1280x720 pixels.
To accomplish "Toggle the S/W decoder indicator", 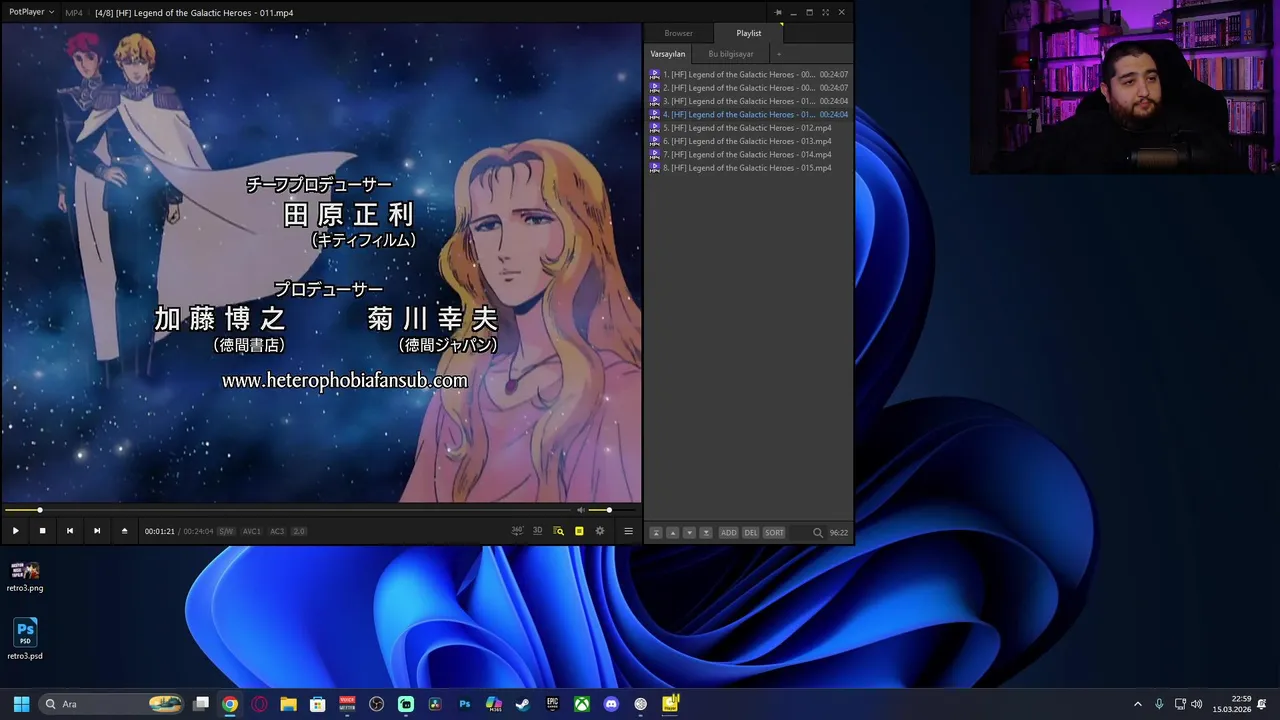I will click(x=226, y=531).
